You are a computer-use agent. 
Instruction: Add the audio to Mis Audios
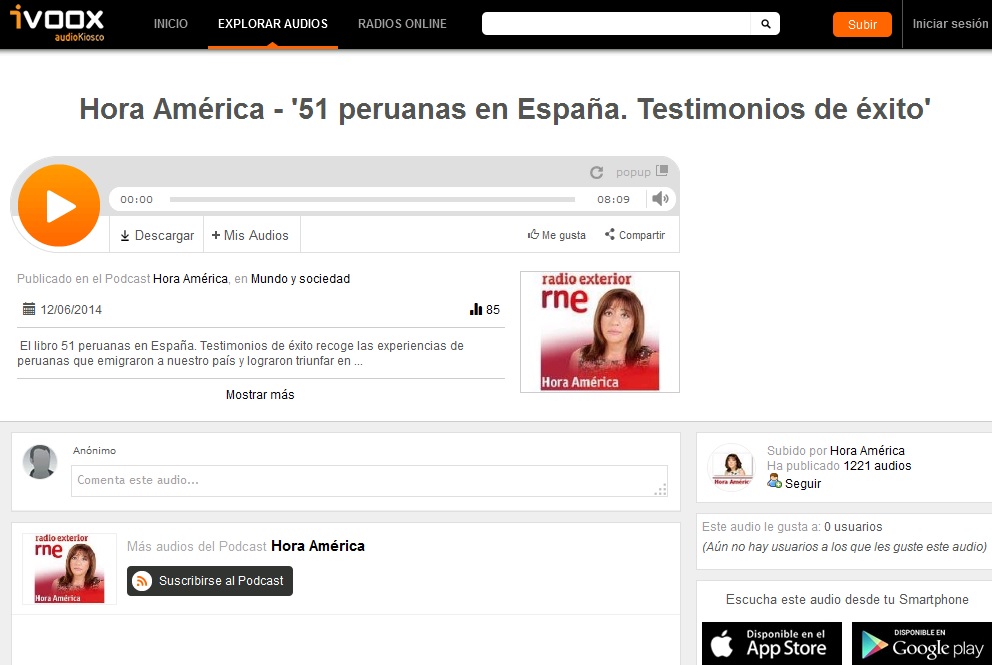tap(250, 235)
